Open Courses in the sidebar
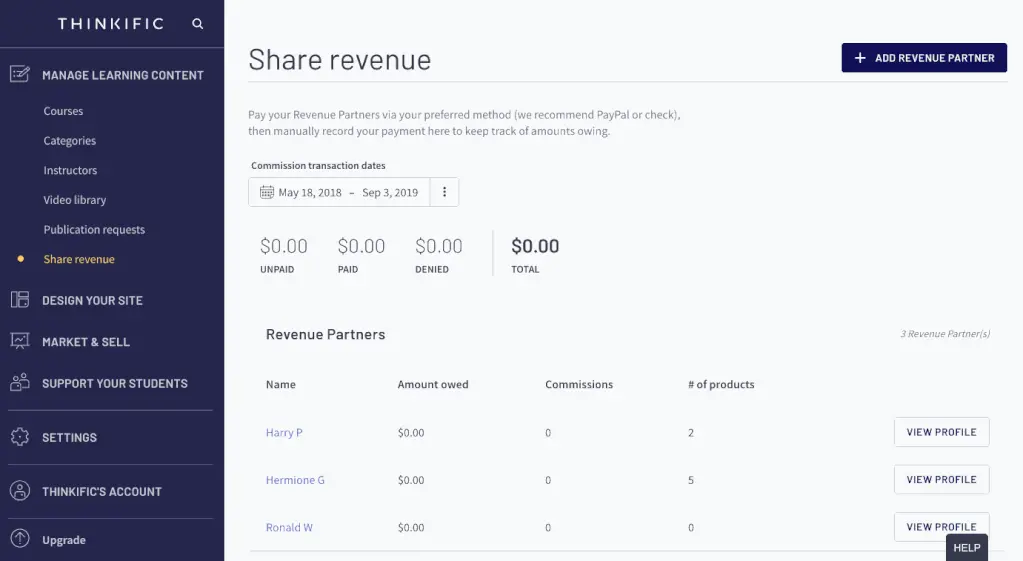 tap(63, 111)
